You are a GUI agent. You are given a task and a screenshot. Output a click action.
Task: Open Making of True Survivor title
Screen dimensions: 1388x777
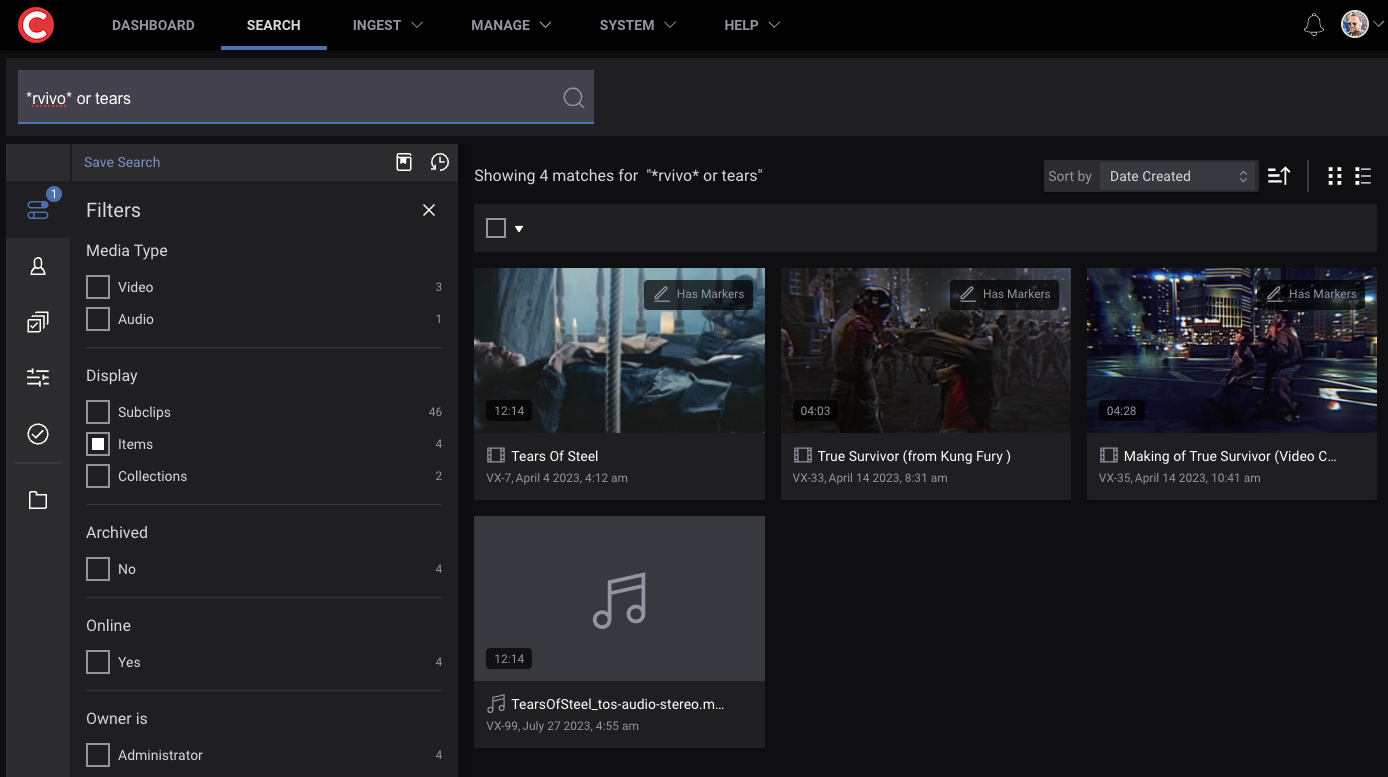[x=1230, y=456]
